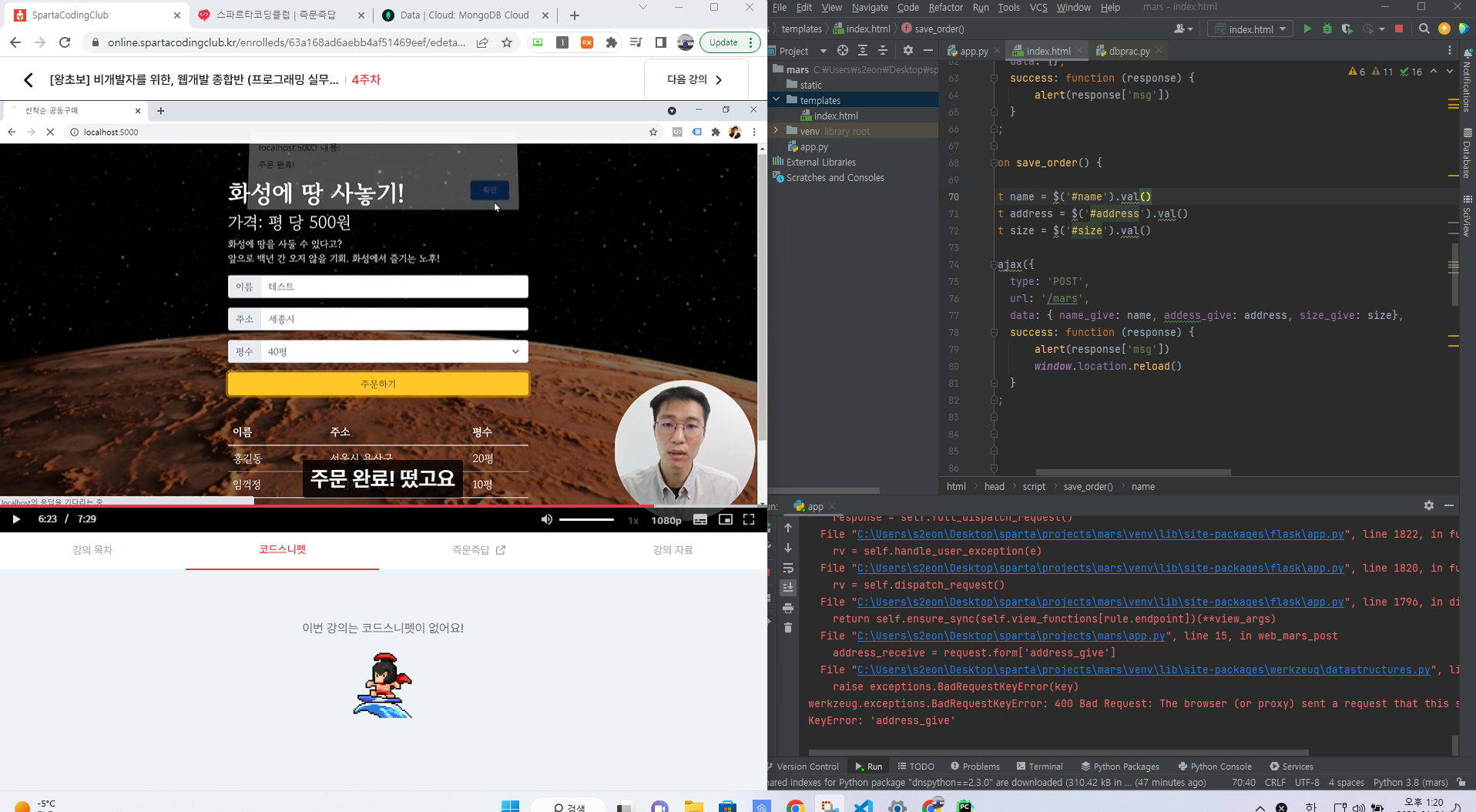1476x812 pixels.
Task: Collapse the templates folder
Action: click(777, 100)
